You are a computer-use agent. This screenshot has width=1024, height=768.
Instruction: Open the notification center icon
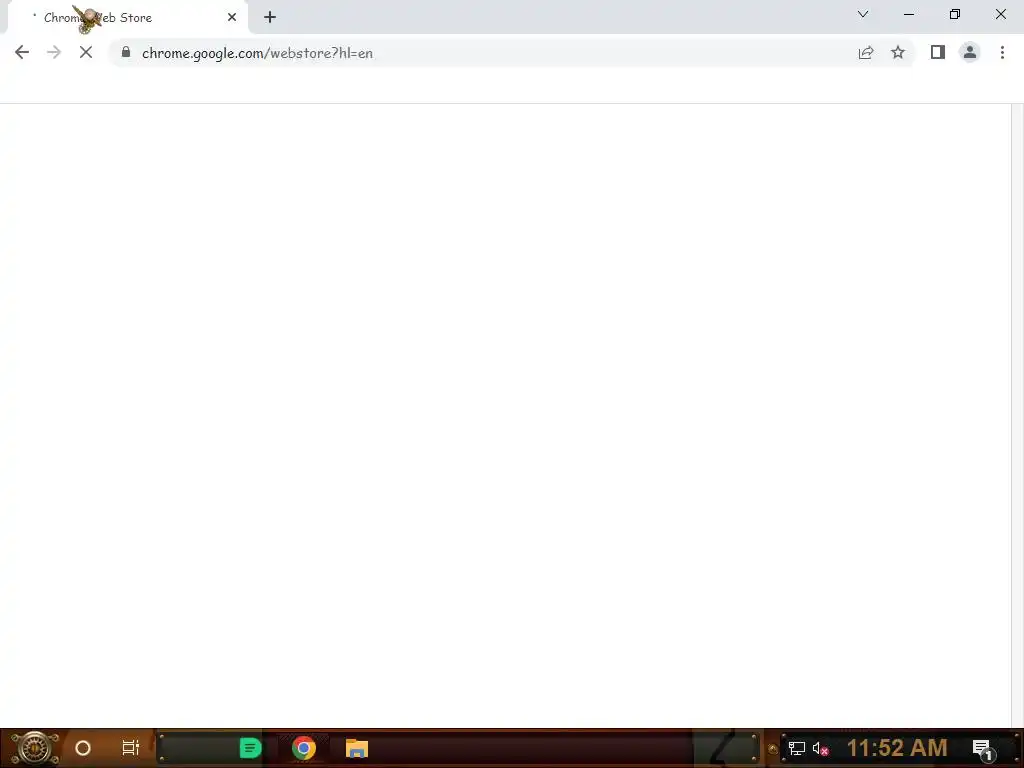[983, 749]
